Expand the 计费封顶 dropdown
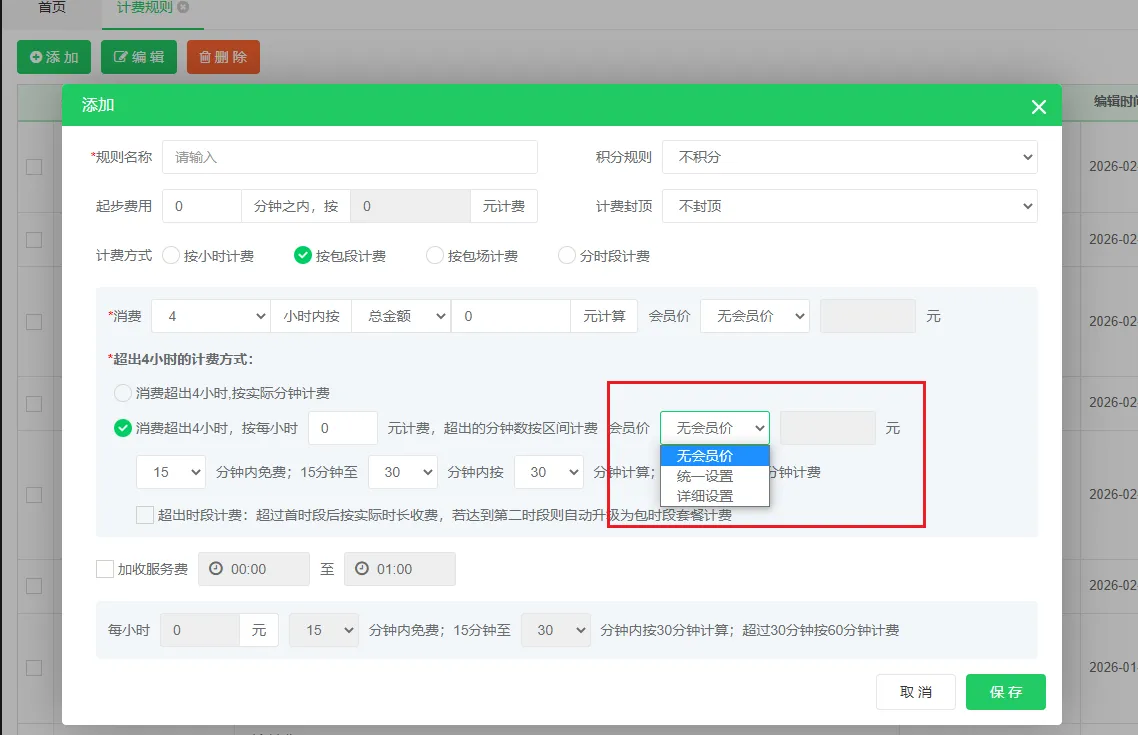 pos(849,206)
